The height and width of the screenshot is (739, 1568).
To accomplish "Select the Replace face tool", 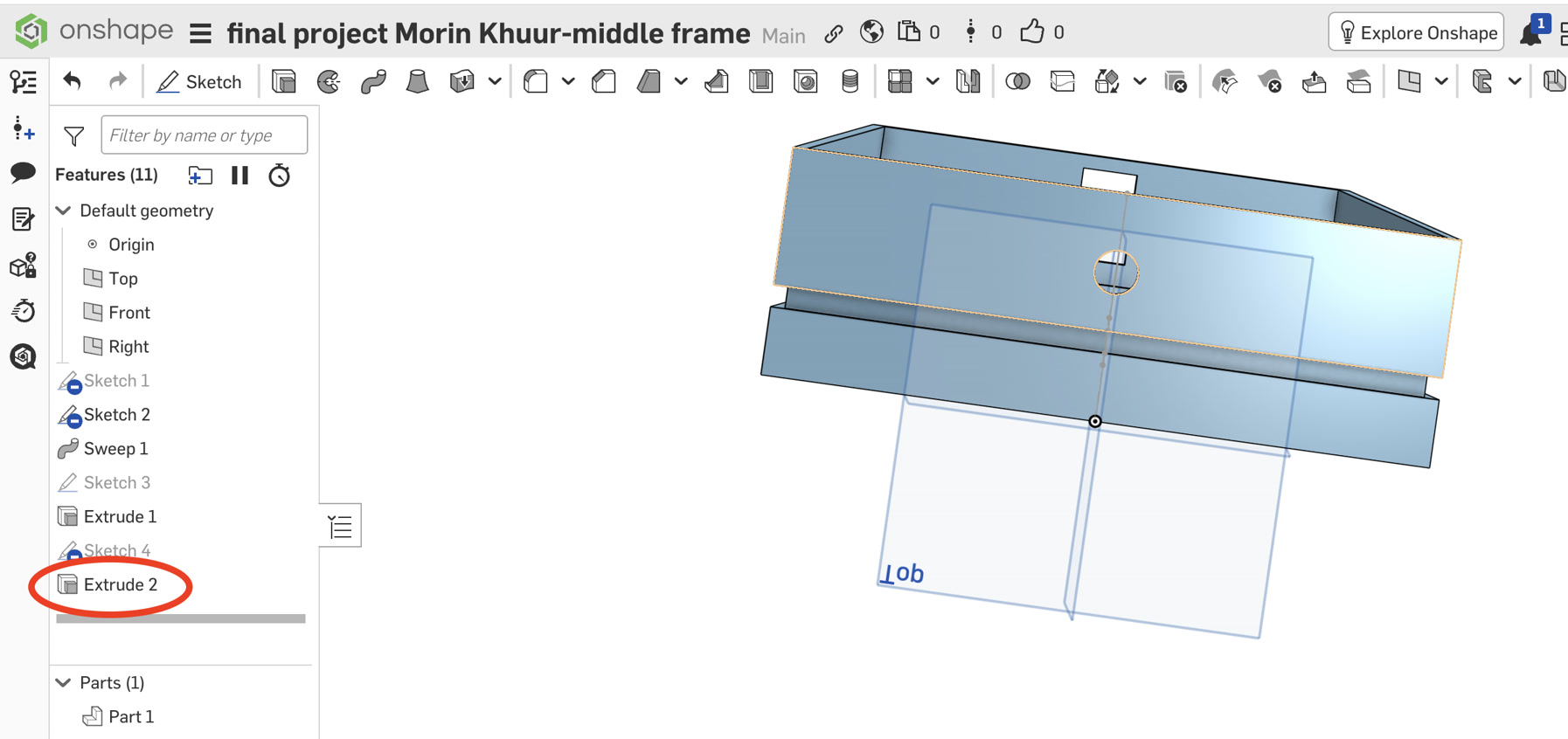I will 1358,82.
